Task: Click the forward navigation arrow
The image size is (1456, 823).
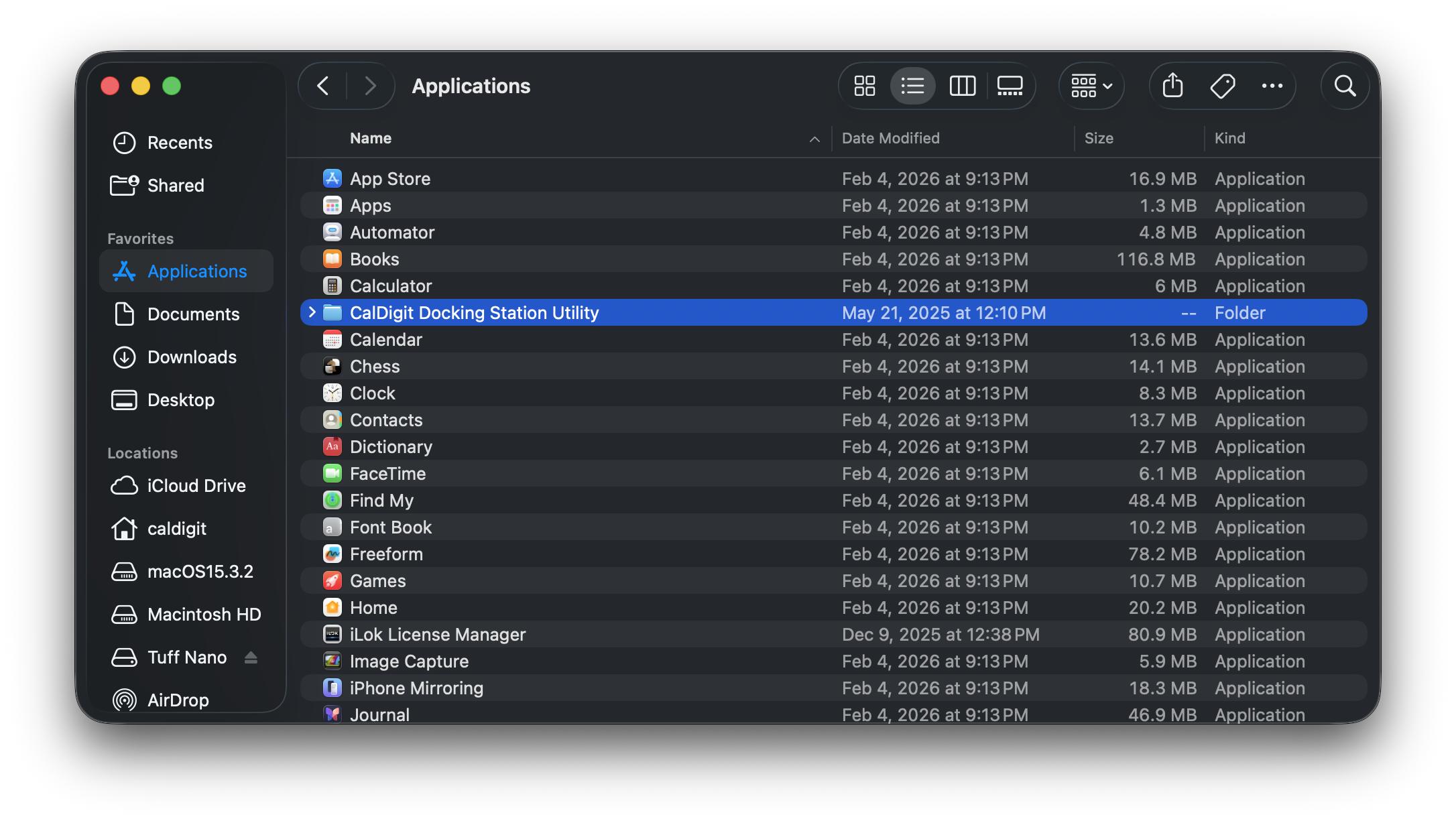Action: 370,86
